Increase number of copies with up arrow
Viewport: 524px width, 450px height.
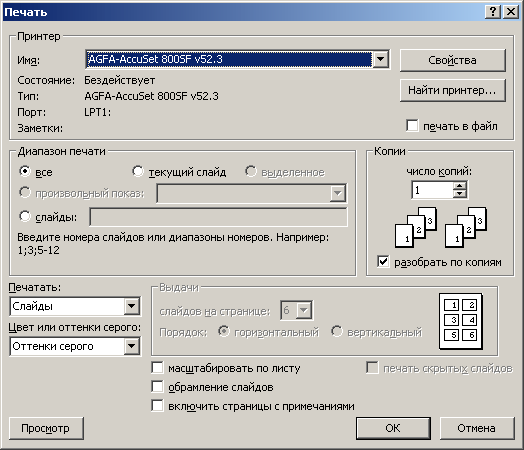[460, 186]
